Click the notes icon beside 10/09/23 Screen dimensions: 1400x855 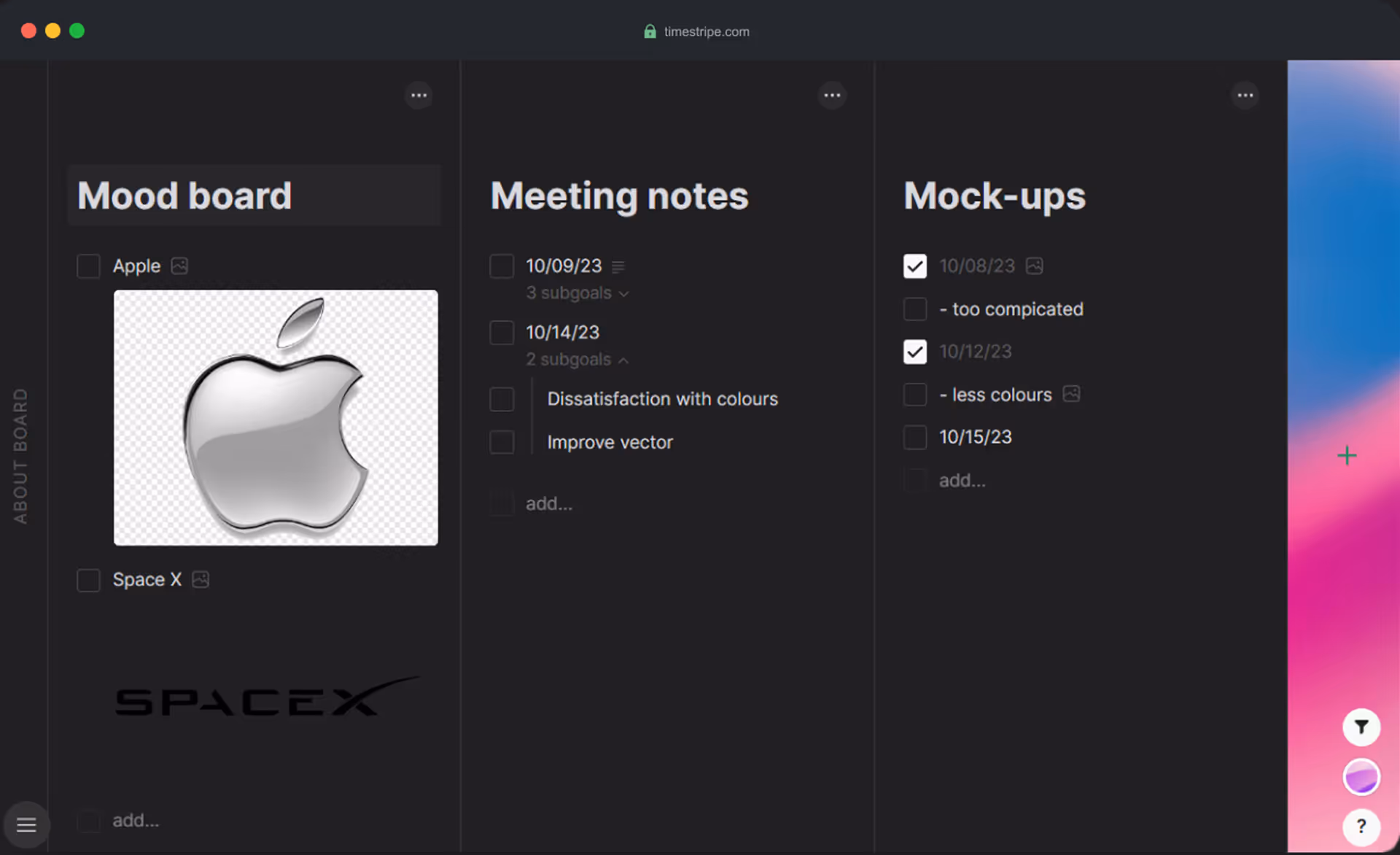618,267
